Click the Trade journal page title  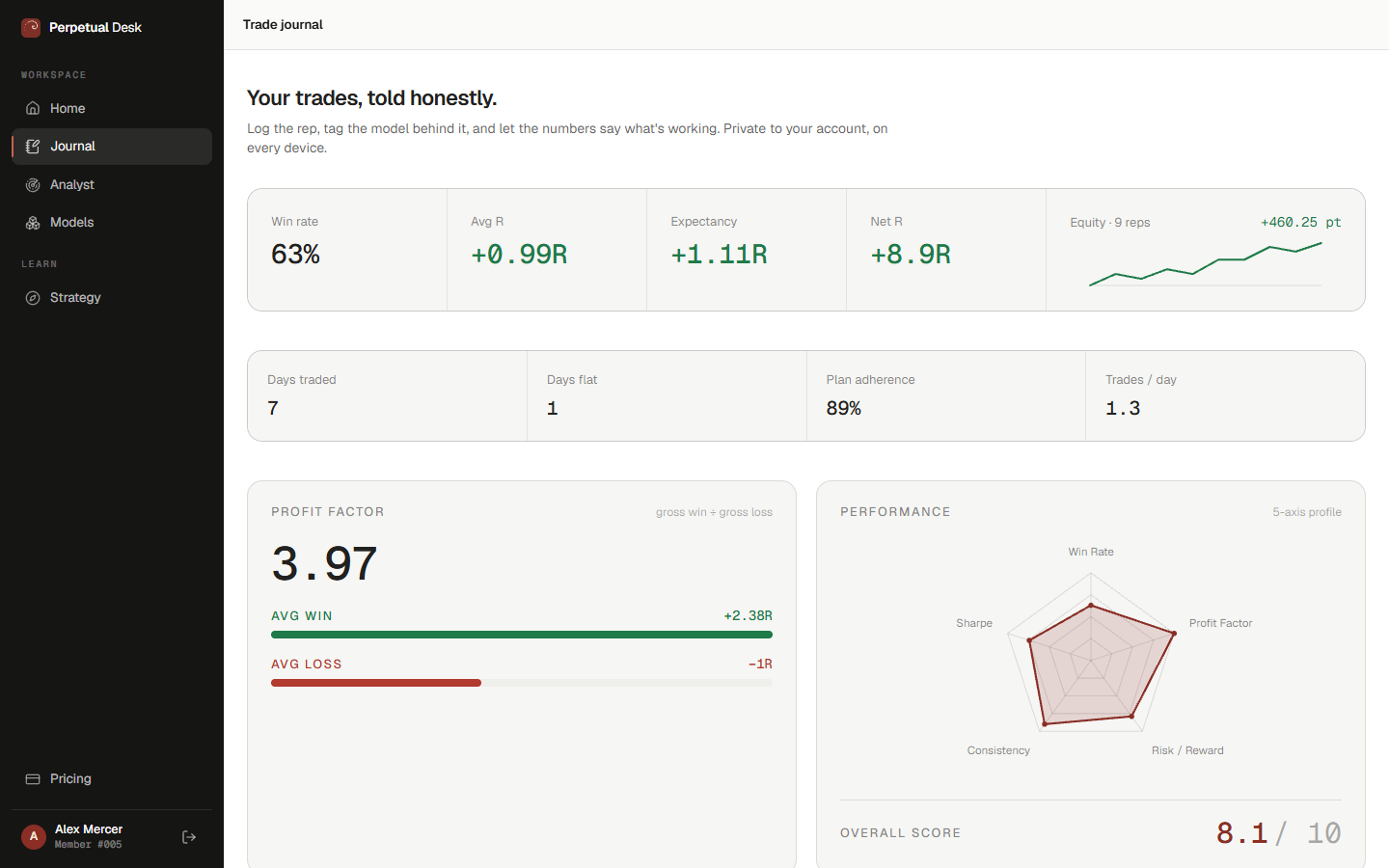coord(283,24)
